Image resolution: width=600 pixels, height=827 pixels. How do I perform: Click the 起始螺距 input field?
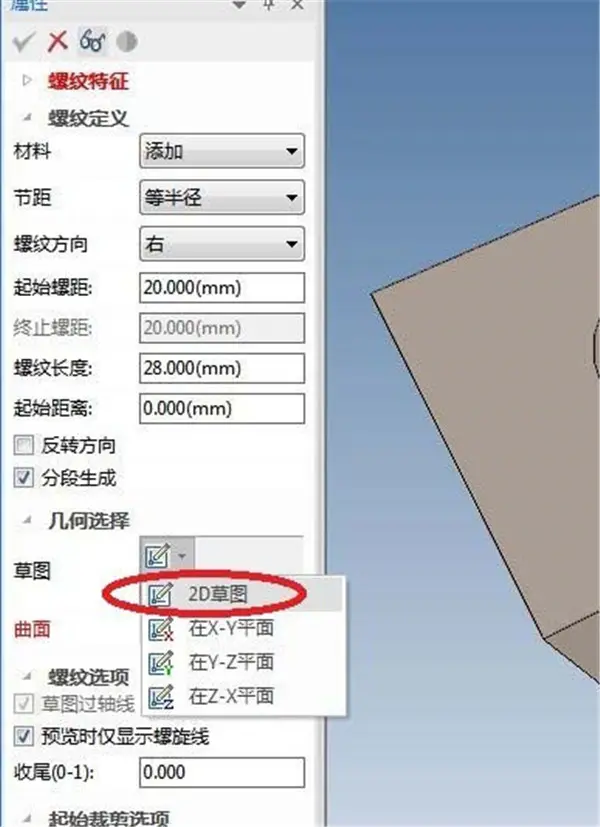click(222, 287)
